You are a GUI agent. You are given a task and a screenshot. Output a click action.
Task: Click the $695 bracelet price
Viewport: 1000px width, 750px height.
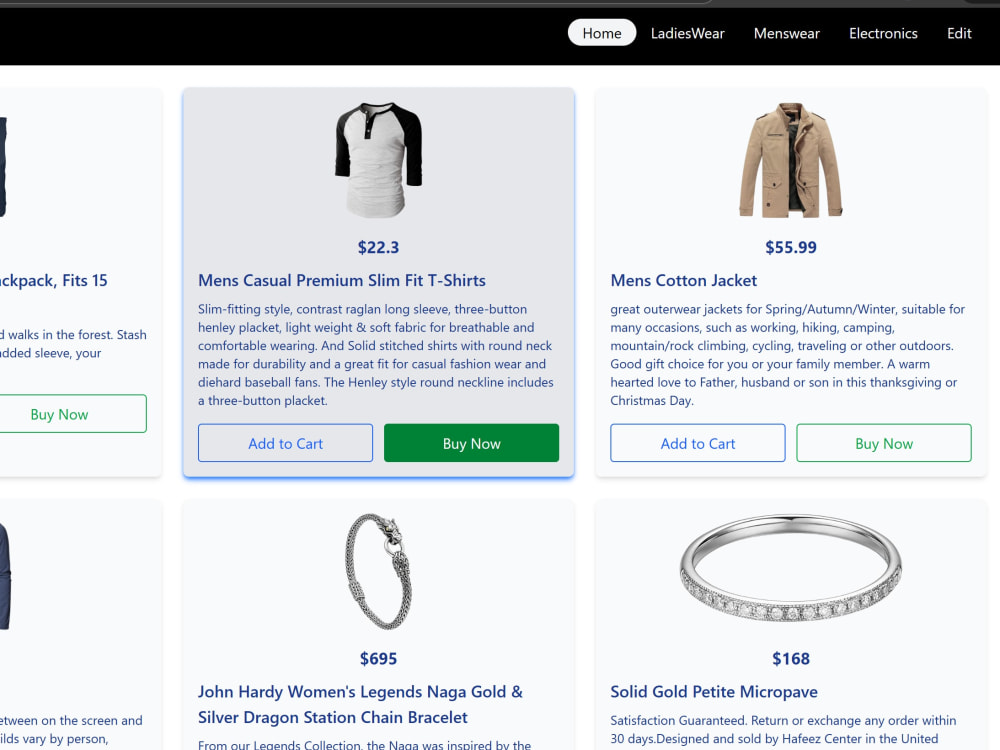point(378,659)
